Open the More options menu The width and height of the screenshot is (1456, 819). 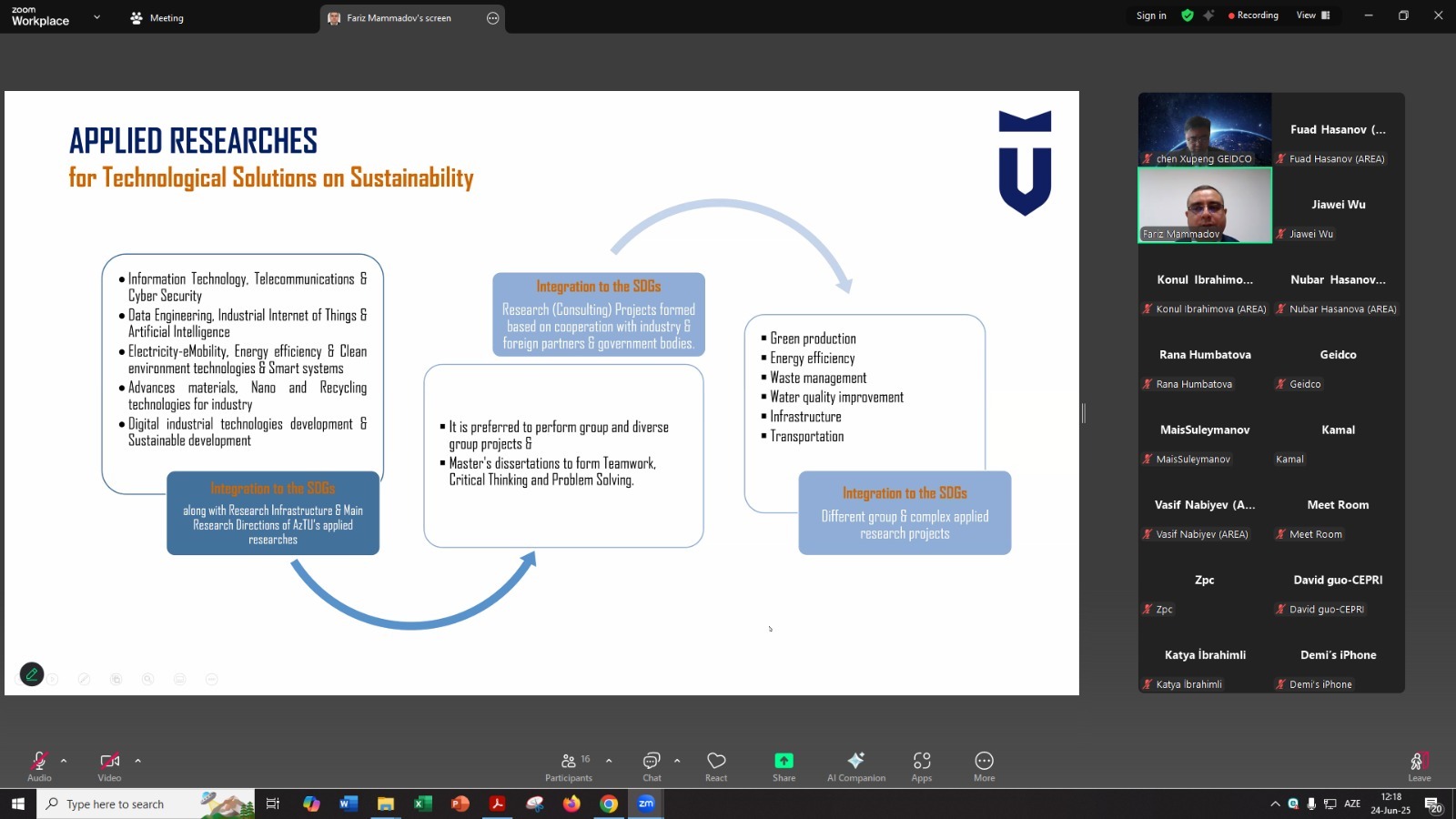click(x=984, y=764)
